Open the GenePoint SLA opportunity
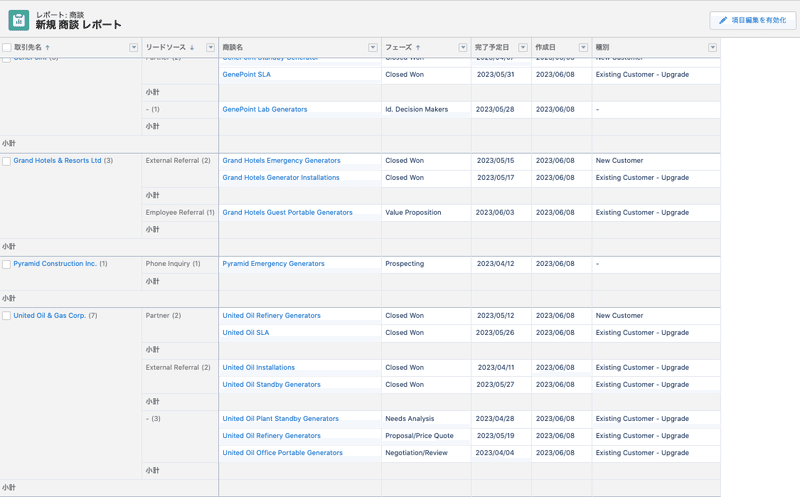The height and width of the screenshot is (497, 800). tap(246, 74)
